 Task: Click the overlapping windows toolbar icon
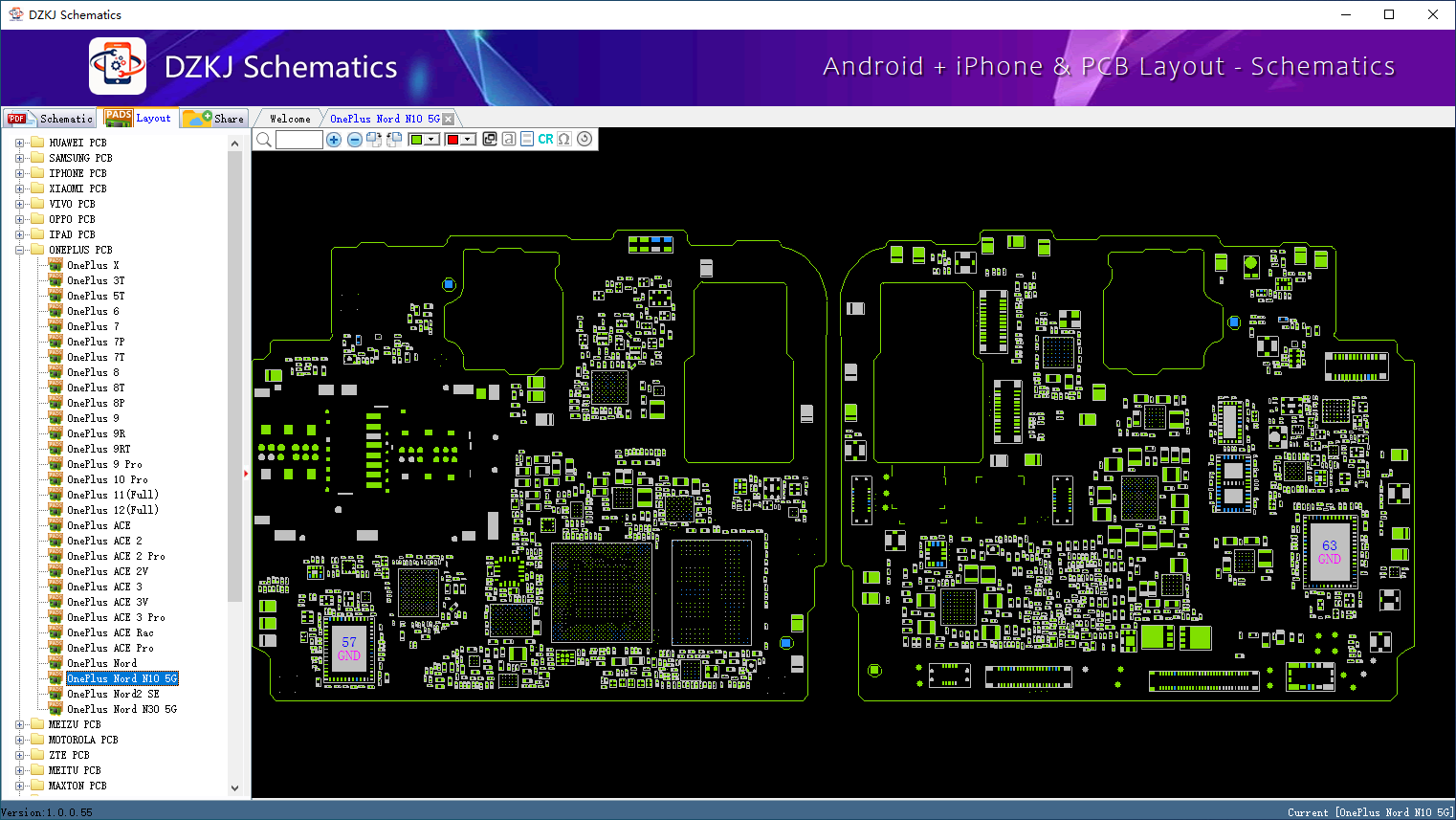(x=490, y=139)
